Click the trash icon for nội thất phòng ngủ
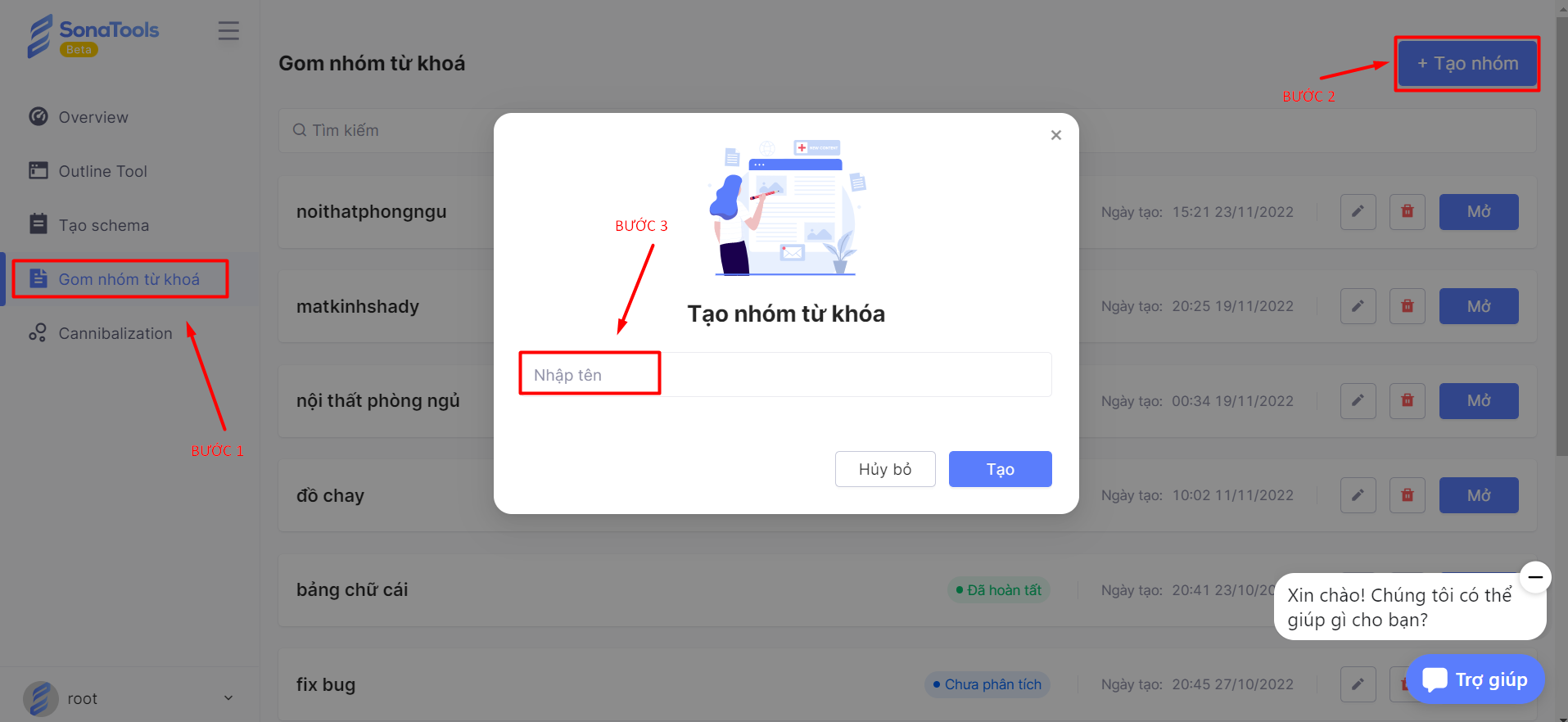Screen dimensions: 1568x722 click(1407, 401)
